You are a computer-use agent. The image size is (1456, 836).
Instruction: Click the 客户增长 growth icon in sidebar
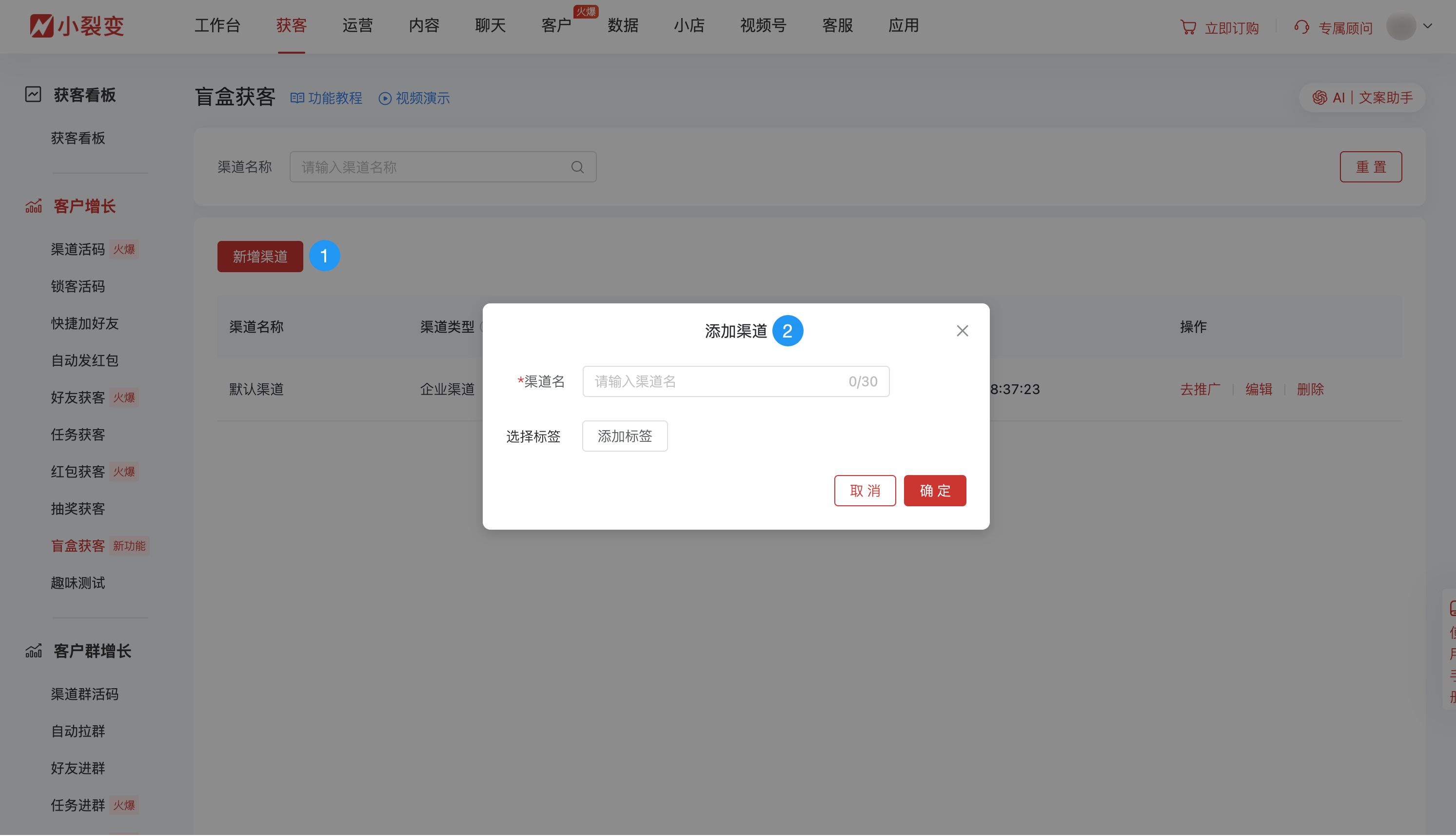point(33,205)
